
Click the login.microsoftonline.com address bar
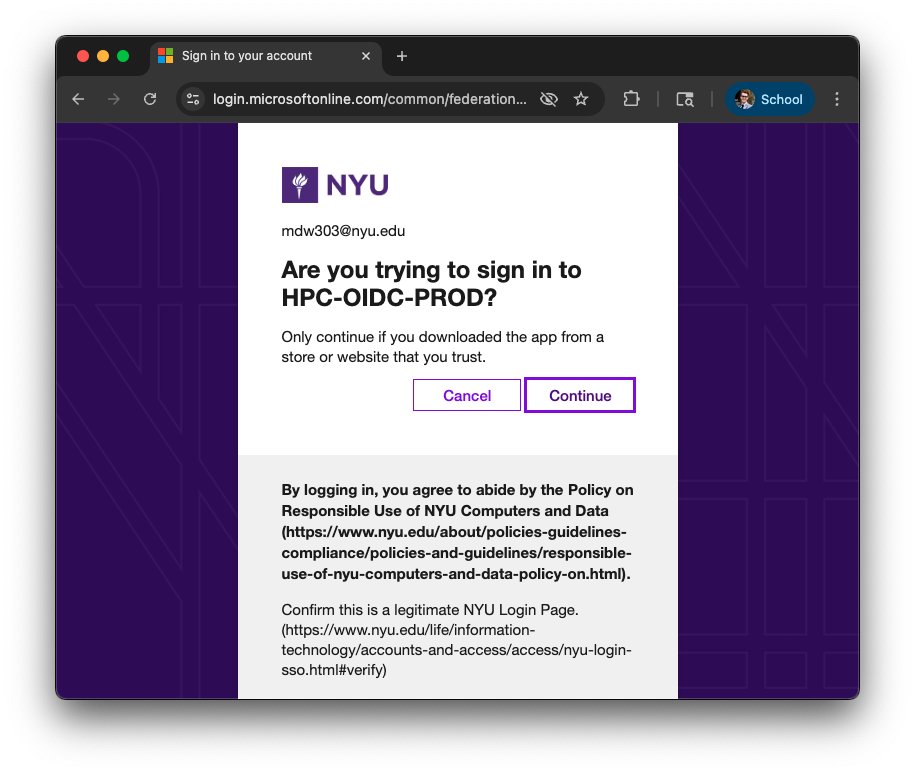pyautogui.click(x=369, y=99)
